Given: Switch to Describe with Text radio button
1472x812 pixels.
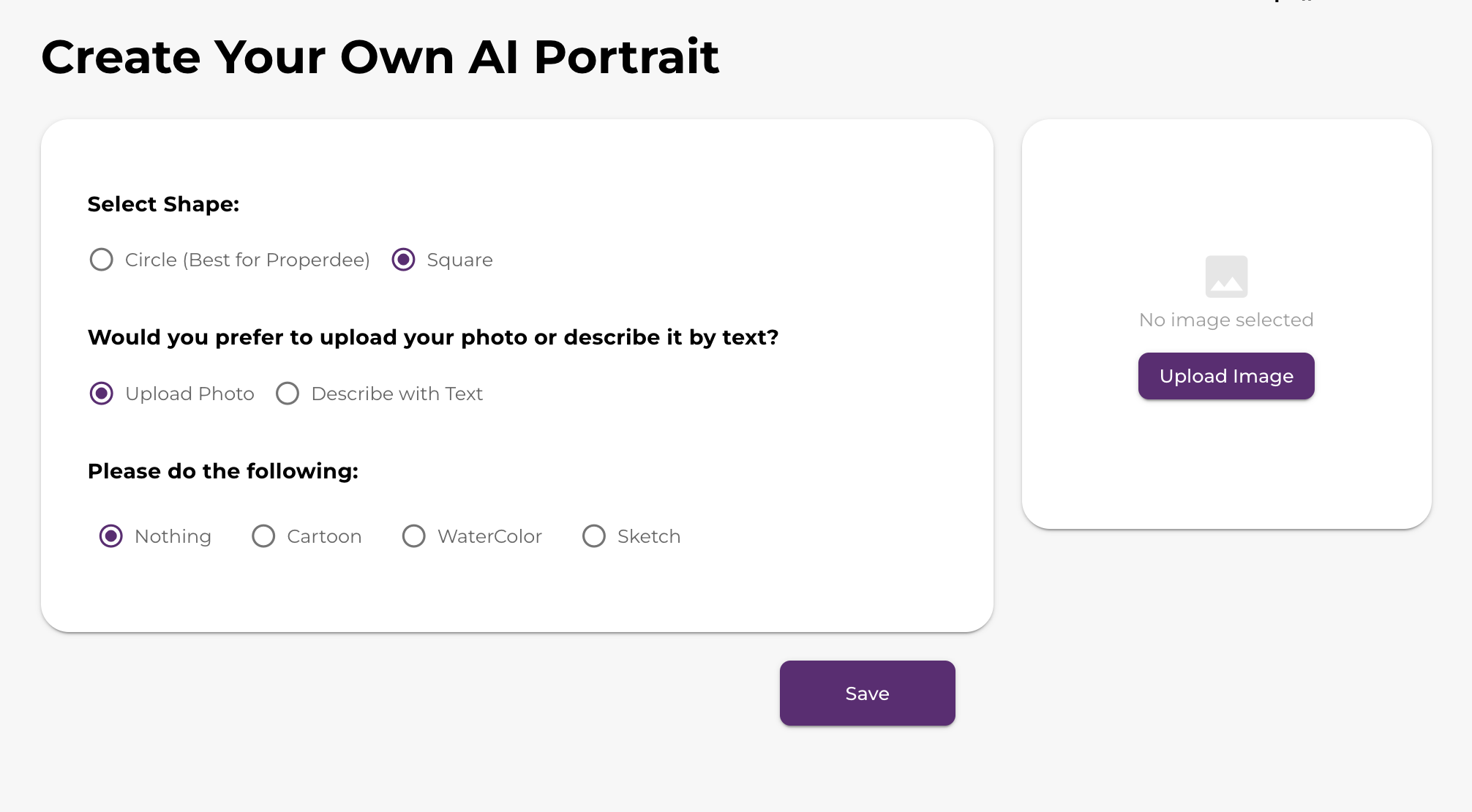Looking at the screenshot, I should point(288,394).
